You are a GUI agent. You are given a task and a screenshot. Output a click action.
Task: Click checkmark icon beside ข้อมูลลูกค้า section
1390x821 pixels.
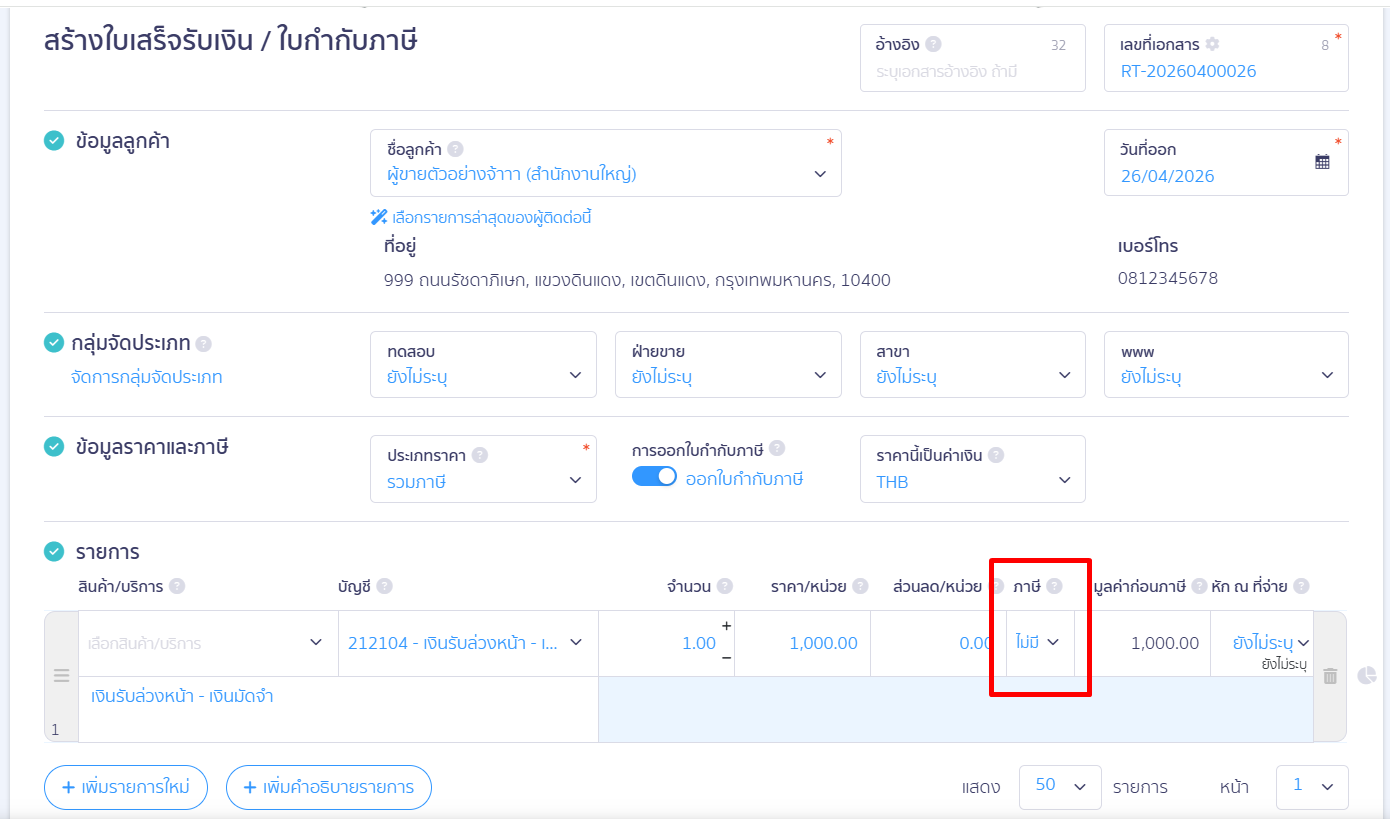54,141
